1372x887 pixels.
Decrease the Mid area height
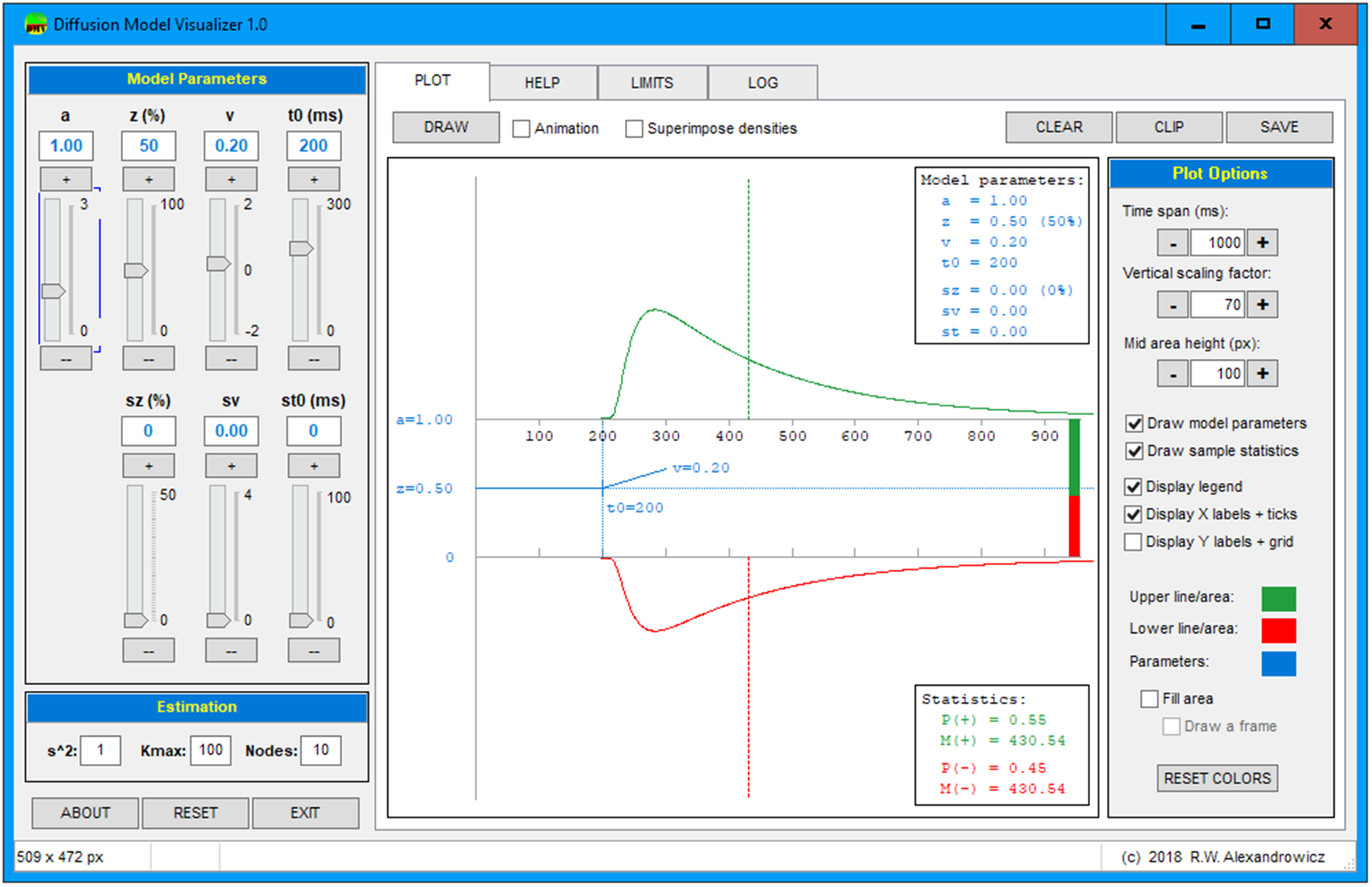(1173, 374)
